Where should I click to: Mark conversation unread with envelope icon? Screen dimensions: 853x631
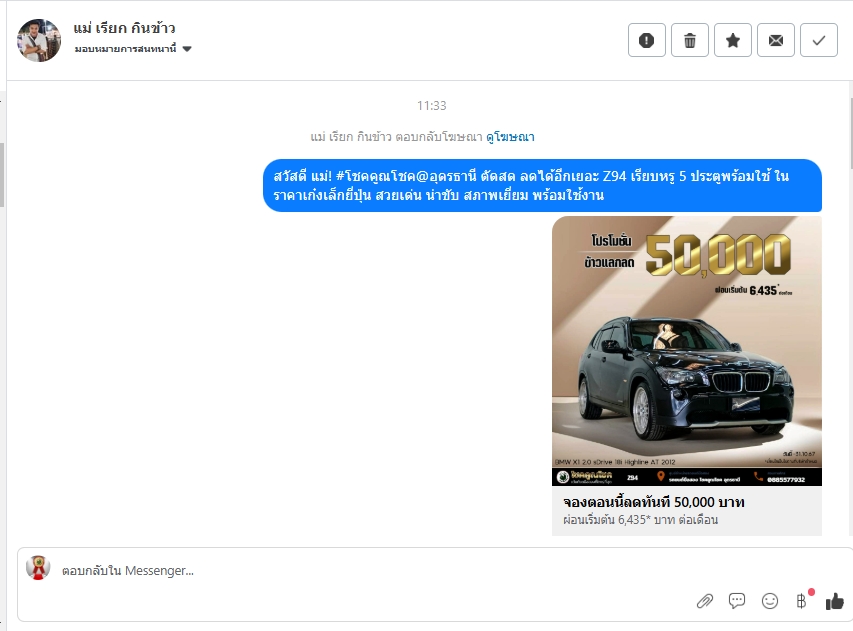[x=776, y=40]
